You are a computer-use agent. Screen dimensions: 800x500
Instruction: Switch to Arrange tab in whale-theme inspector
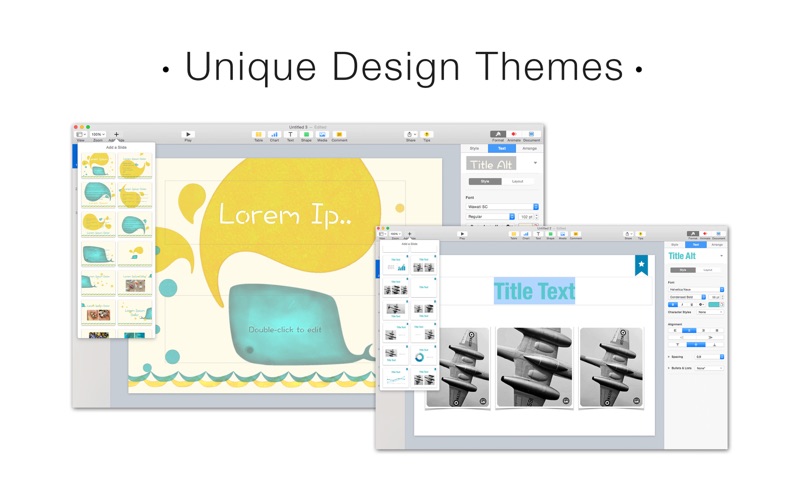pos(529,148)
